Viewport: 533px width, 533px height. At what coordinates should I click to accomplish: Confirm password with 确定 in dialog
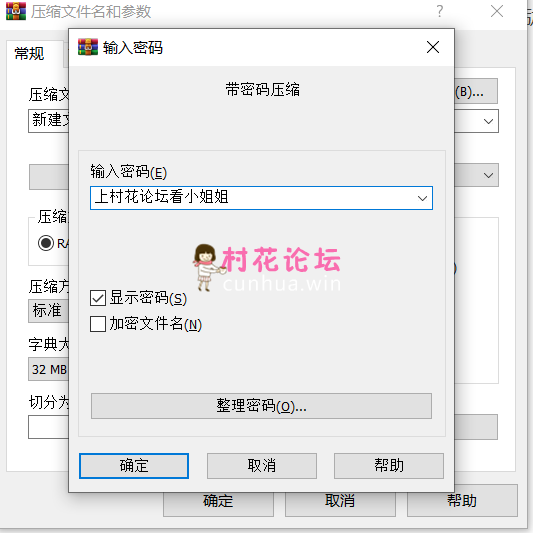[134, 466]
